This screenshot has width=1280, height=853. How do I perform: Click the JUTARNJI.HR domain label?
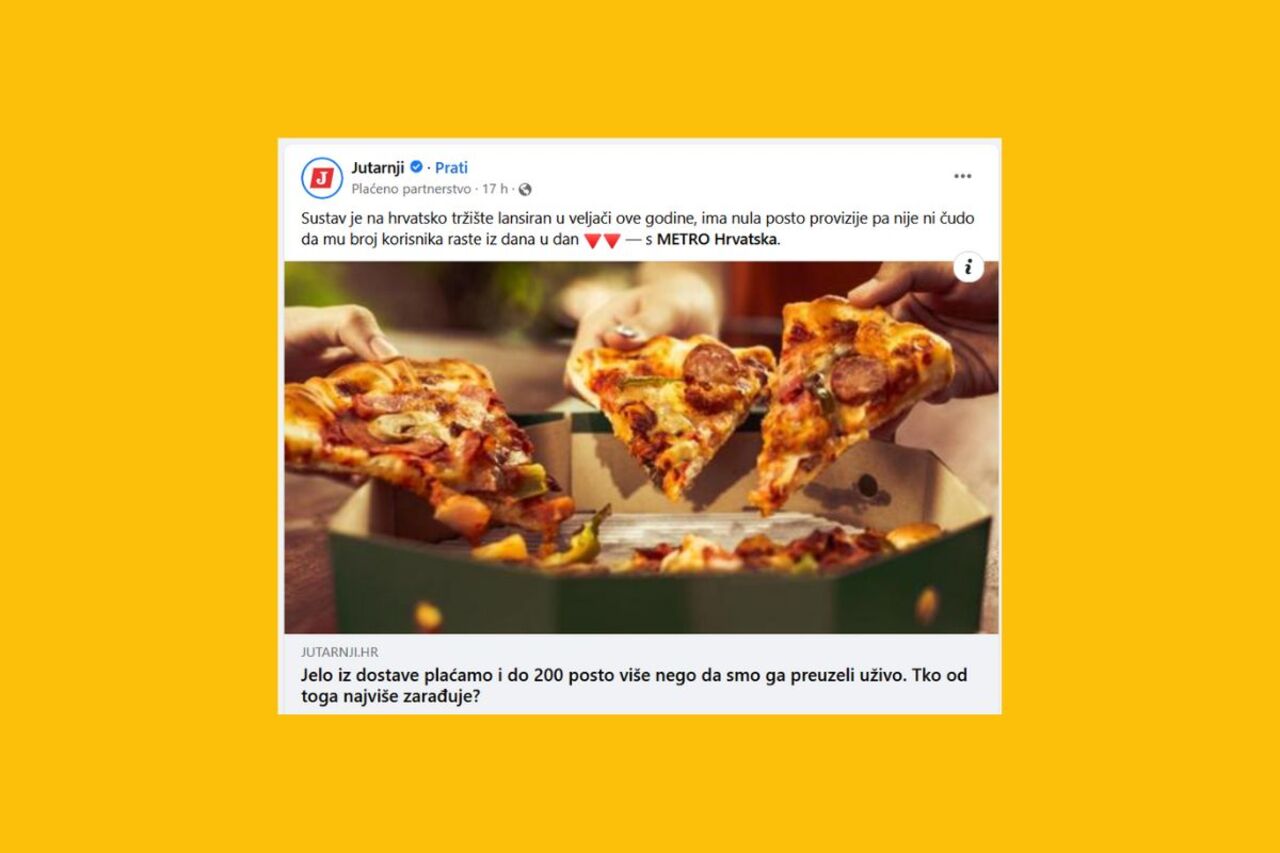click(340, 652)
